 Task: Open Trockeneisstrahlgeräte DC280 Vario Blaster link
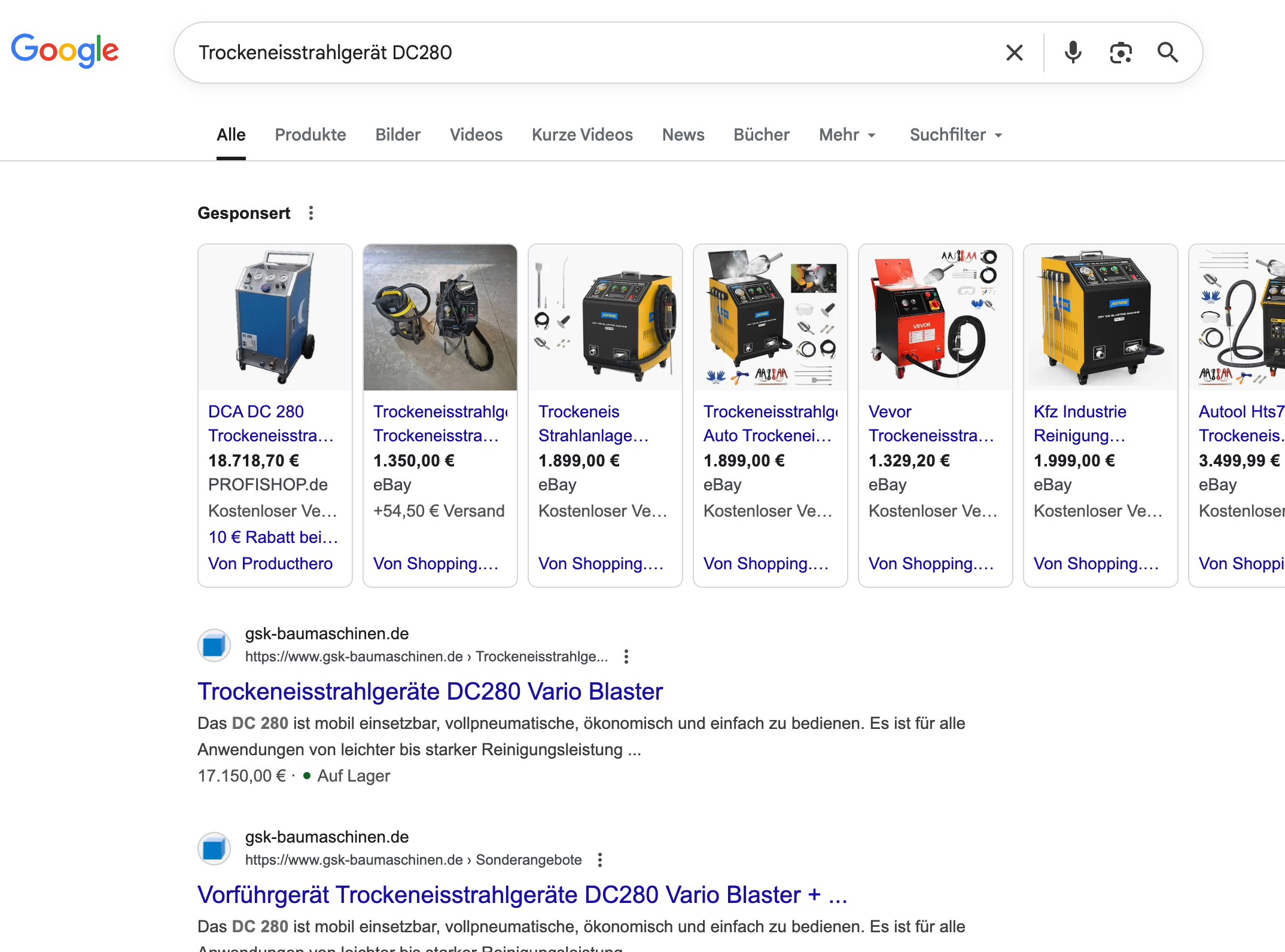(x=430, y=691)
